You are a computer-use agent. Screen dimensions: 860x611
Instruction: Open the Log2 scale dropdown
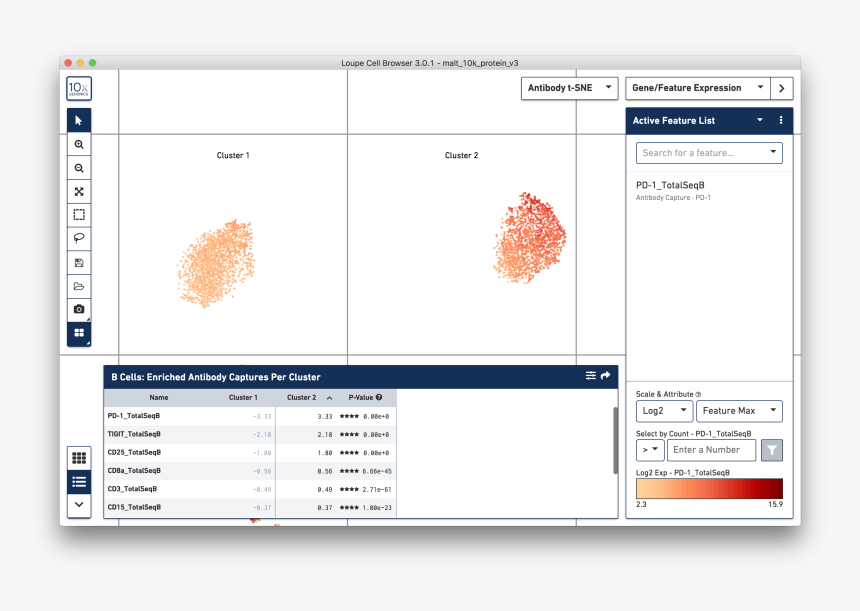tap(664, 411)
